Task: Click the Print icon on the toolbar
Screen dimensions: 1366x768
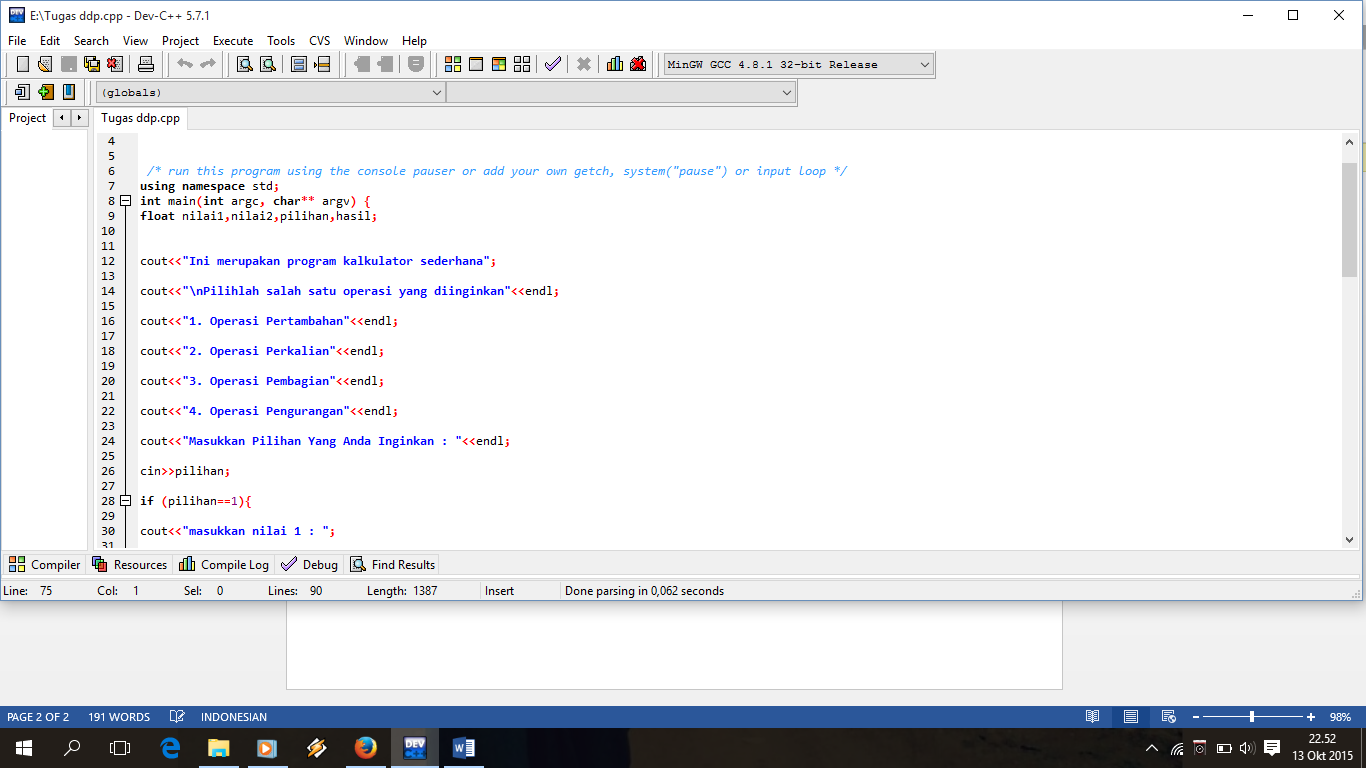Action: coord(144,63)
